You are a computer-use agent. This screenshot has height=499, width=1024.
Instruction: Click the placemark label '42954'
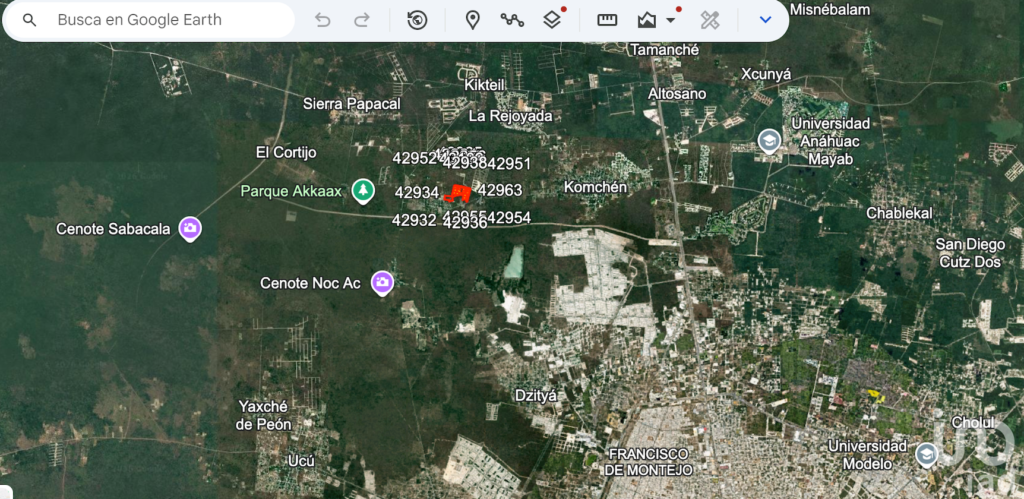pyautogui.click(x=509, y=217)
